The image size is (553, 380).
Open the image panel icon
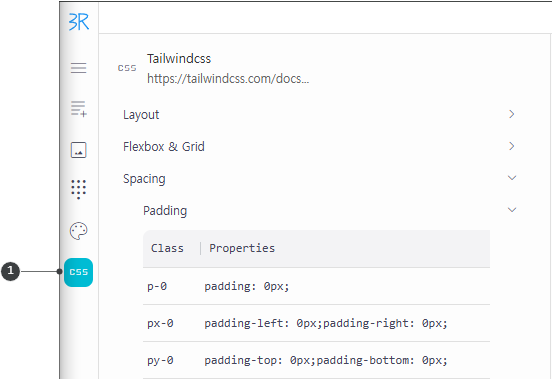(78, 150)
